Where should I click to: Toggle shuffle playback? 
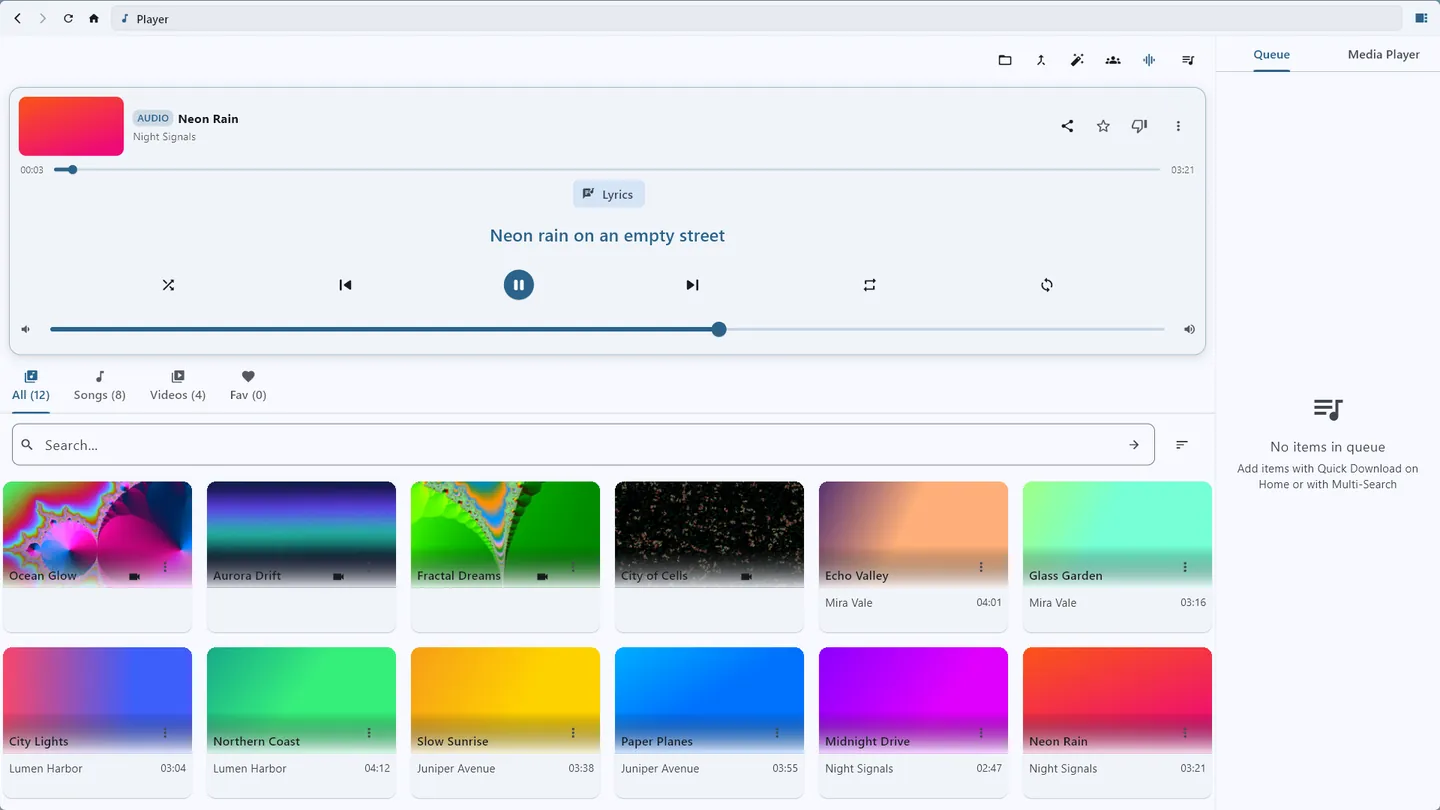168,285
